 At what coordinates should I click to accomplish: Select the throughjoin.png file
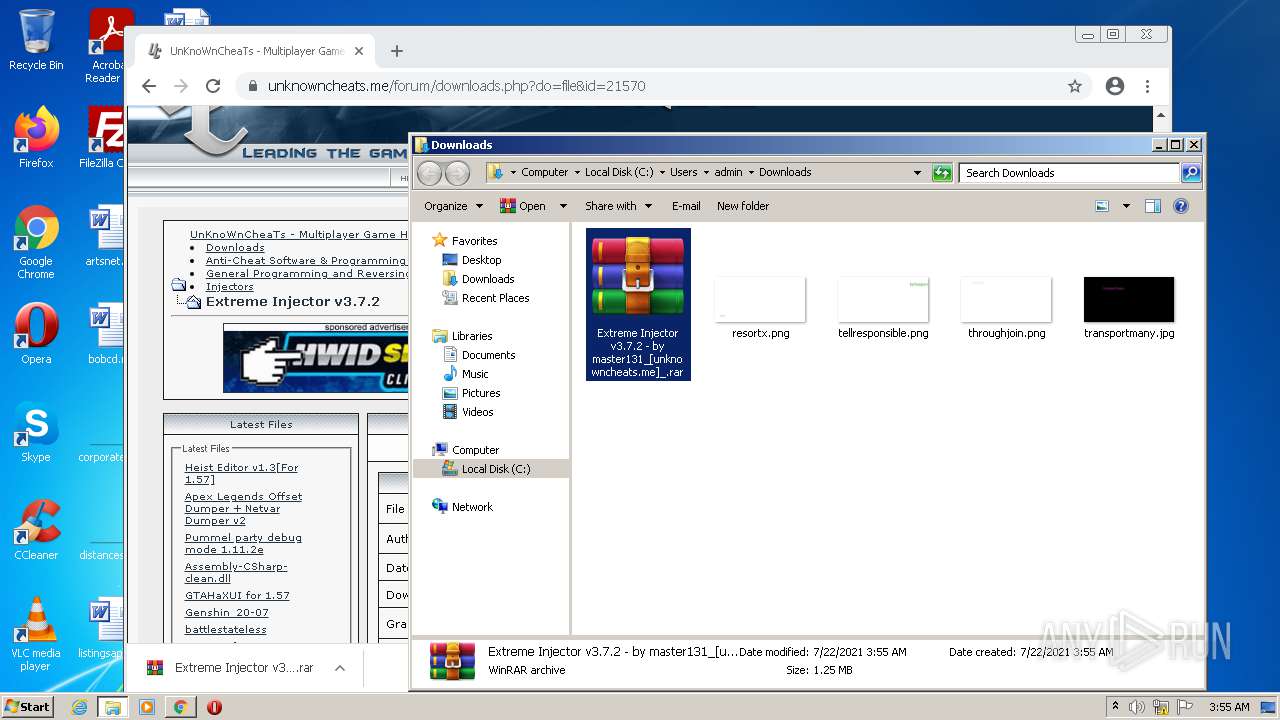click(1006, 308)
